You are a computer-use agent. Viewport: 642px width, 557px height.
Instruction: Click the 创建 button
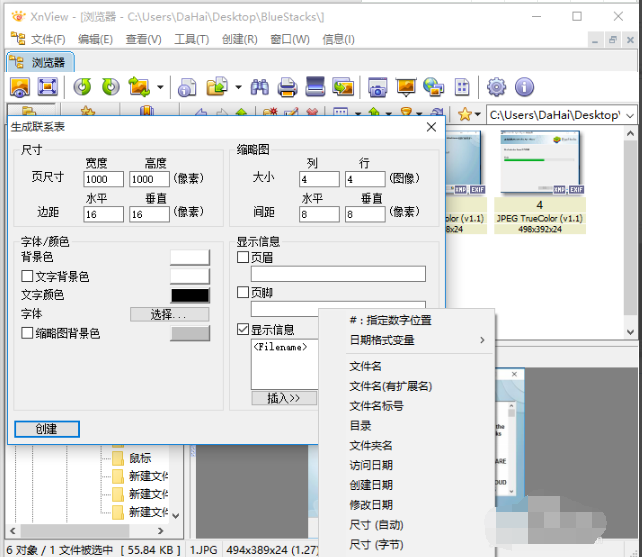point(46,428)
